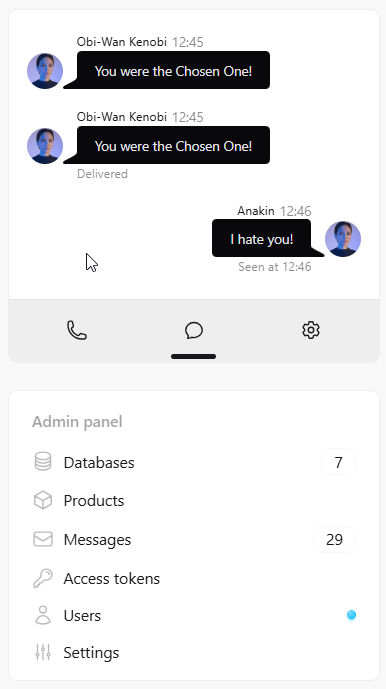386x689 pixels.
Task: Click the Databases stack icon
Action: [x=43, y=462]
